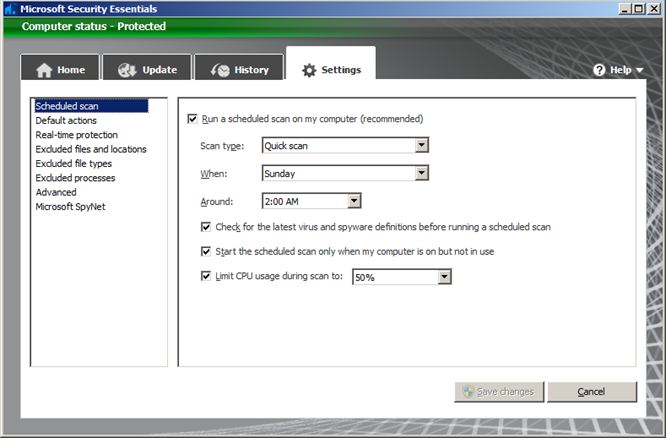Open the Help dropdown arrow
Image resolution: width=668 pixels, height=445 pixels.
639,70
